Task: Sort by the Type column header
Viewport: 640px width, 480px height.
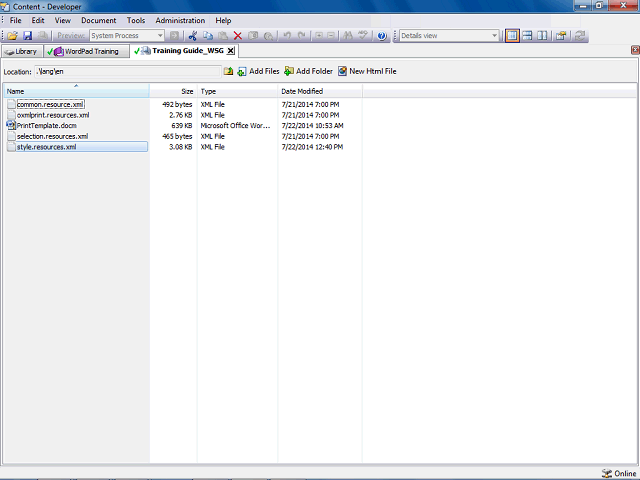Action: pyautogui.click(x=238, y=91)
